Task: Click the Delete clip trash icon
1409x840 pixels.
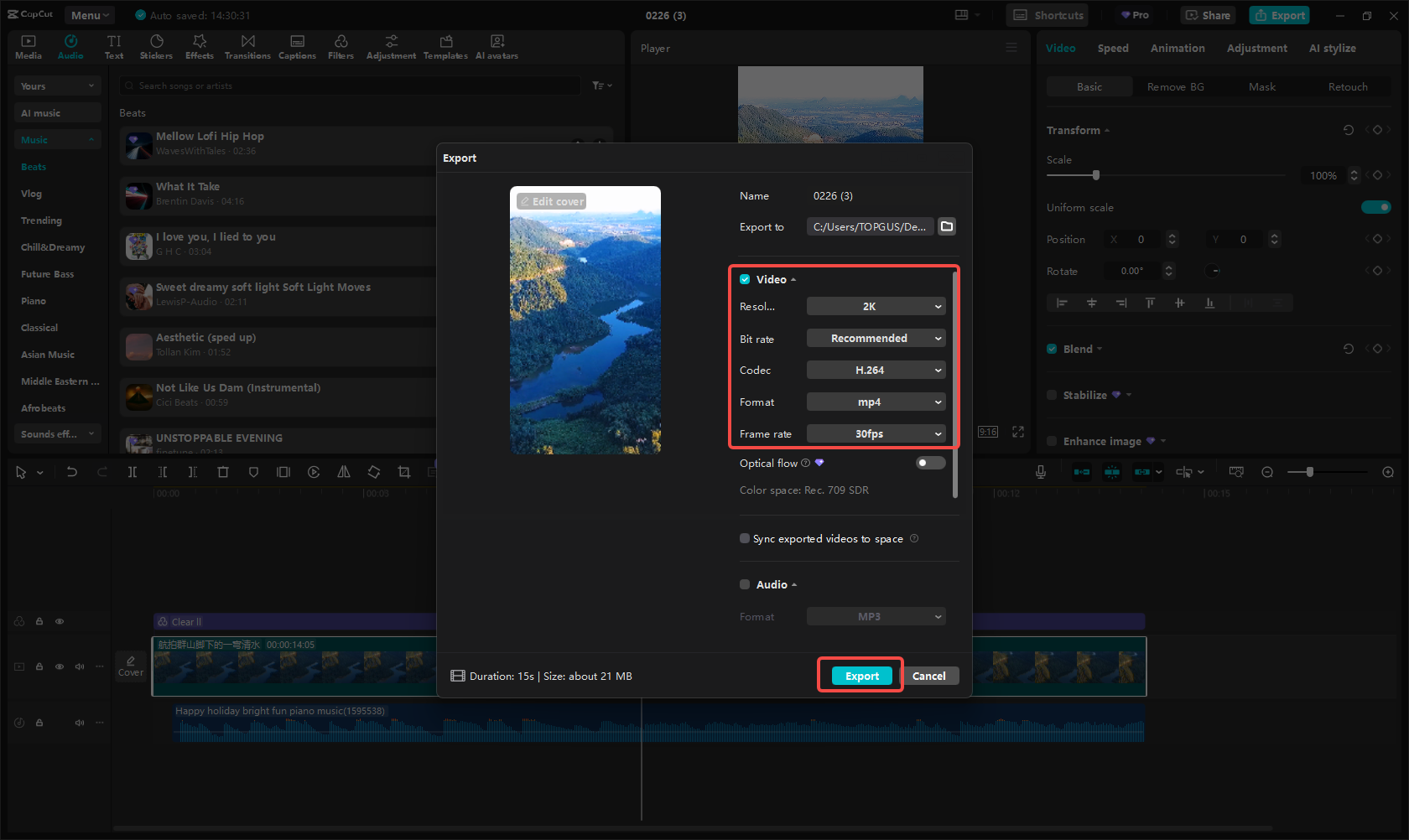Action: point(223,472)
